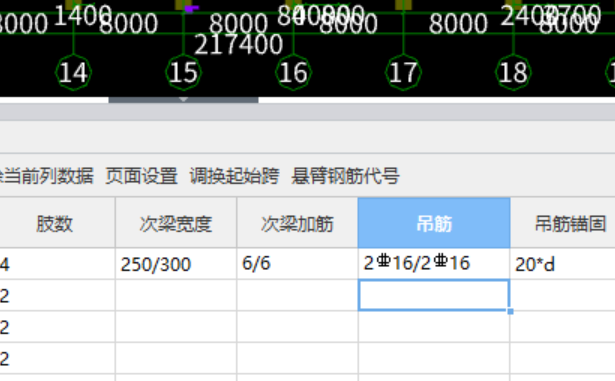615x381 pixels.
Task: Click the 217400 total dimension text
Action: 238,44
